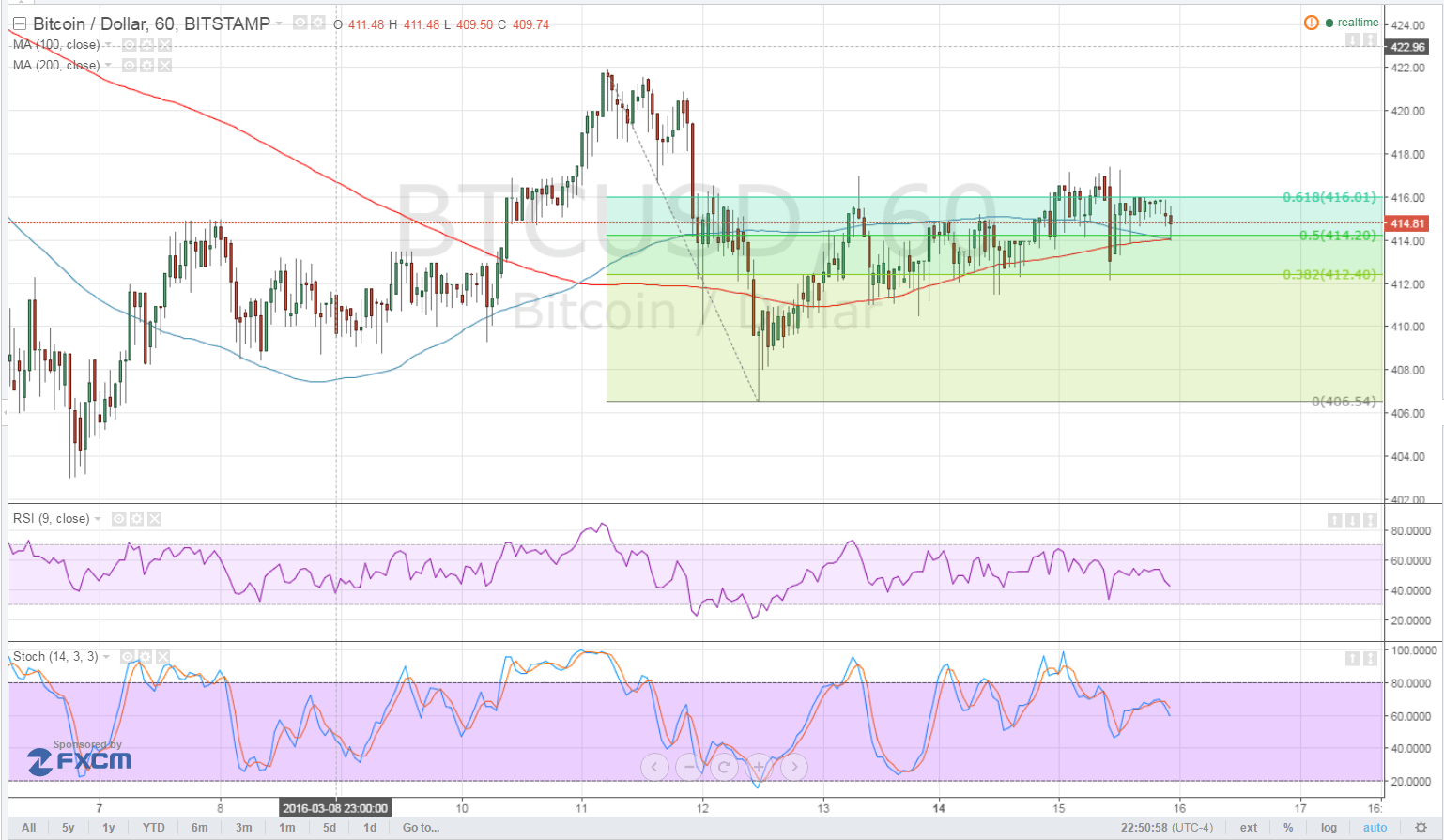The height and width of the screenshot is (840, 1444).
Task: Select the 0(406.54) Fibonacci level label
Action: click(x=1344, y=401)
